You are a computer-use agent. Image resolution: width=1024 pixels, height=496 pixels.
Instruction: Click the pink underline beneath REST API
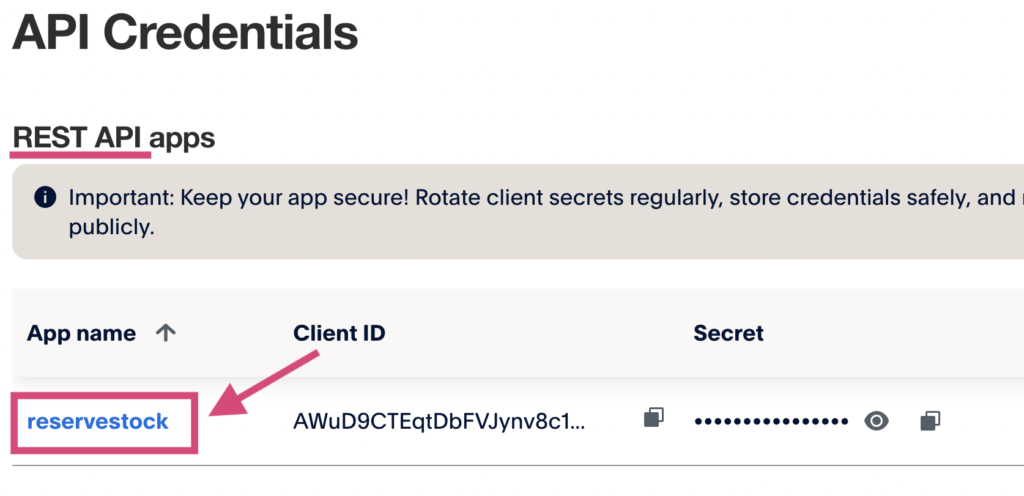[81, 155]
